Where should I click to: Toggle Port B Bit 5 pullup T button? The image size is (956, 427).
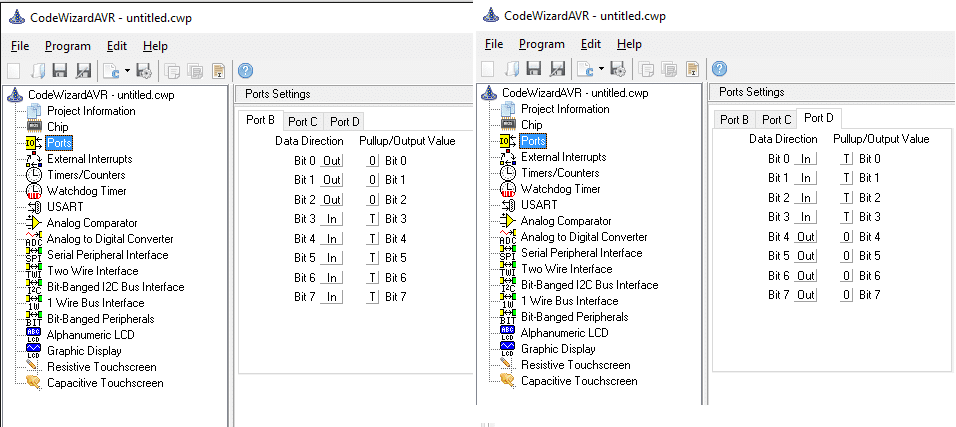coord(373,258)
